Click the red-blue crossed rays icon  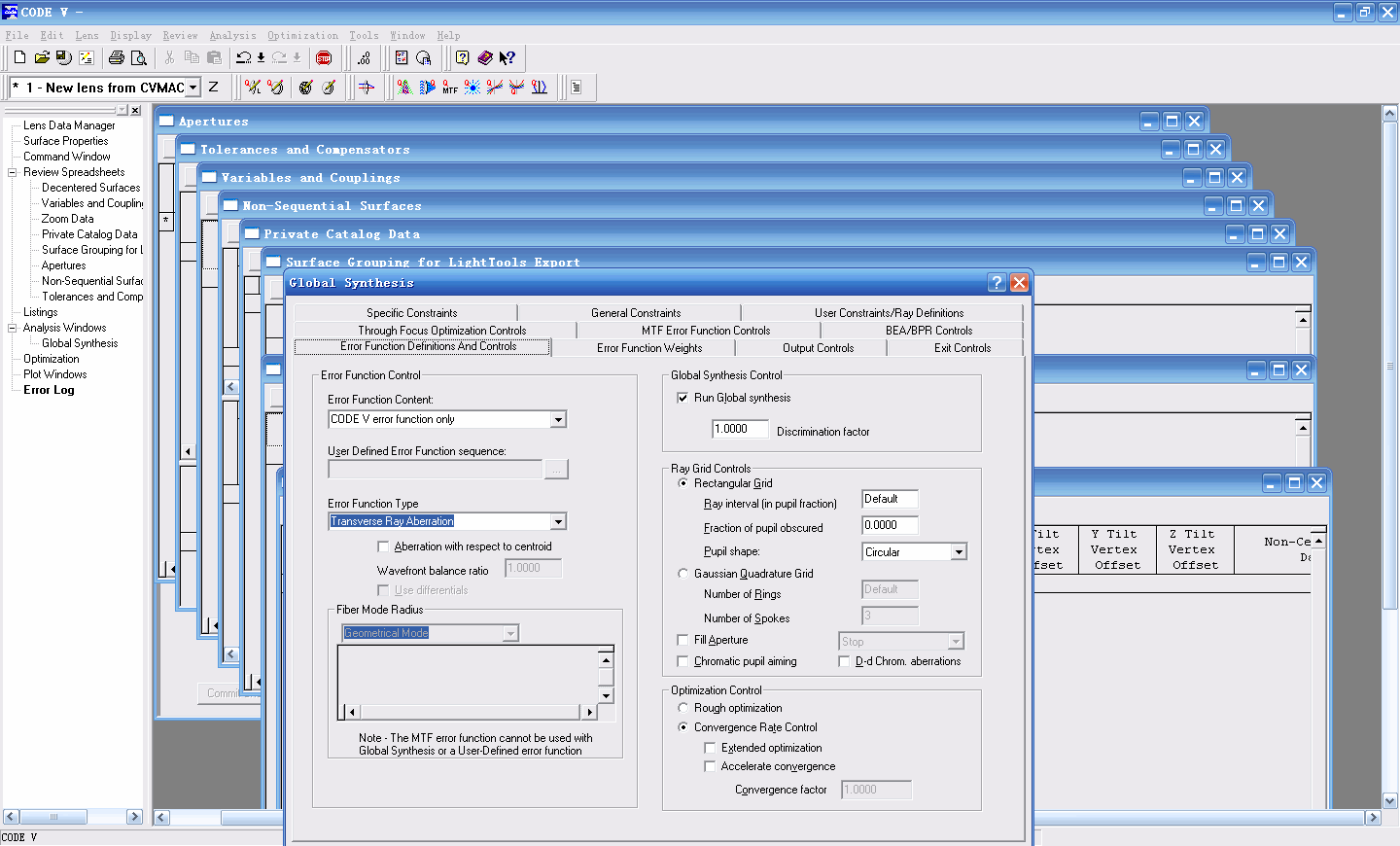[x=367, y=87]
